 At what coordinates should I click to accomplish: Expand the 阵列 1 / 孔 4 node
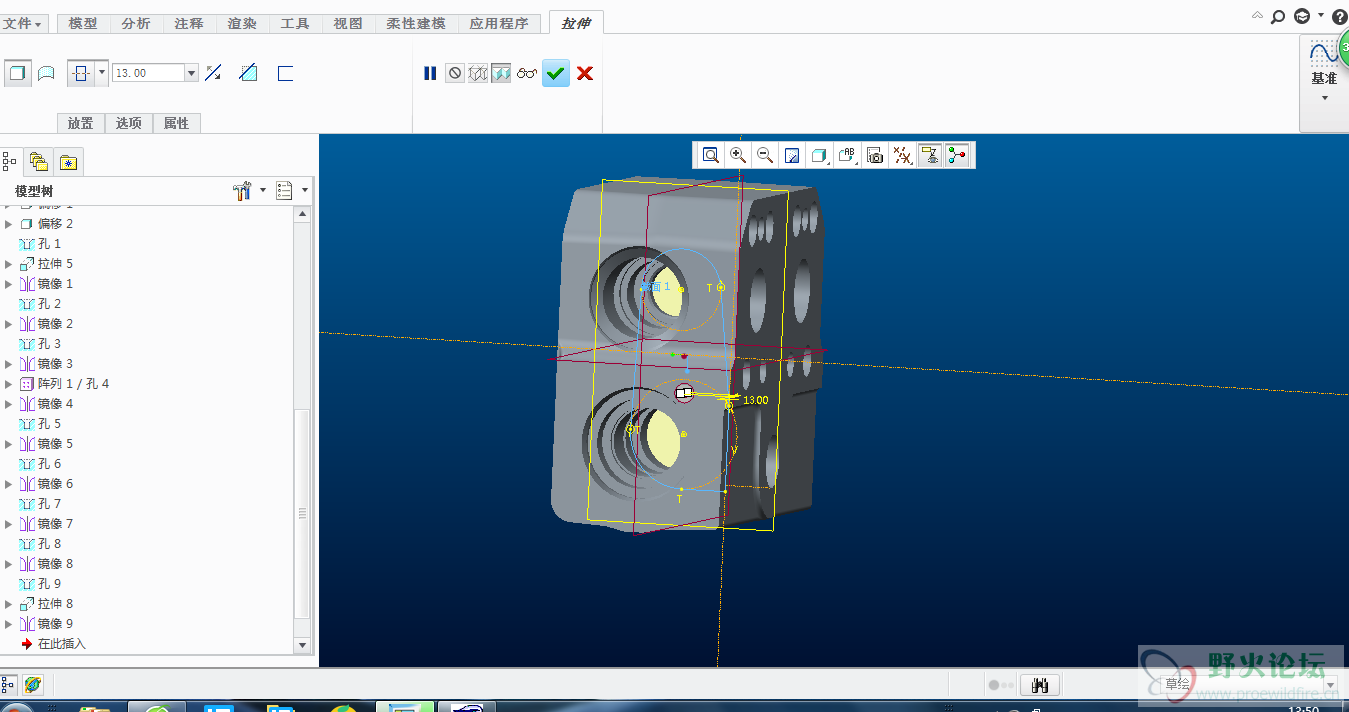tap(9, 384)
